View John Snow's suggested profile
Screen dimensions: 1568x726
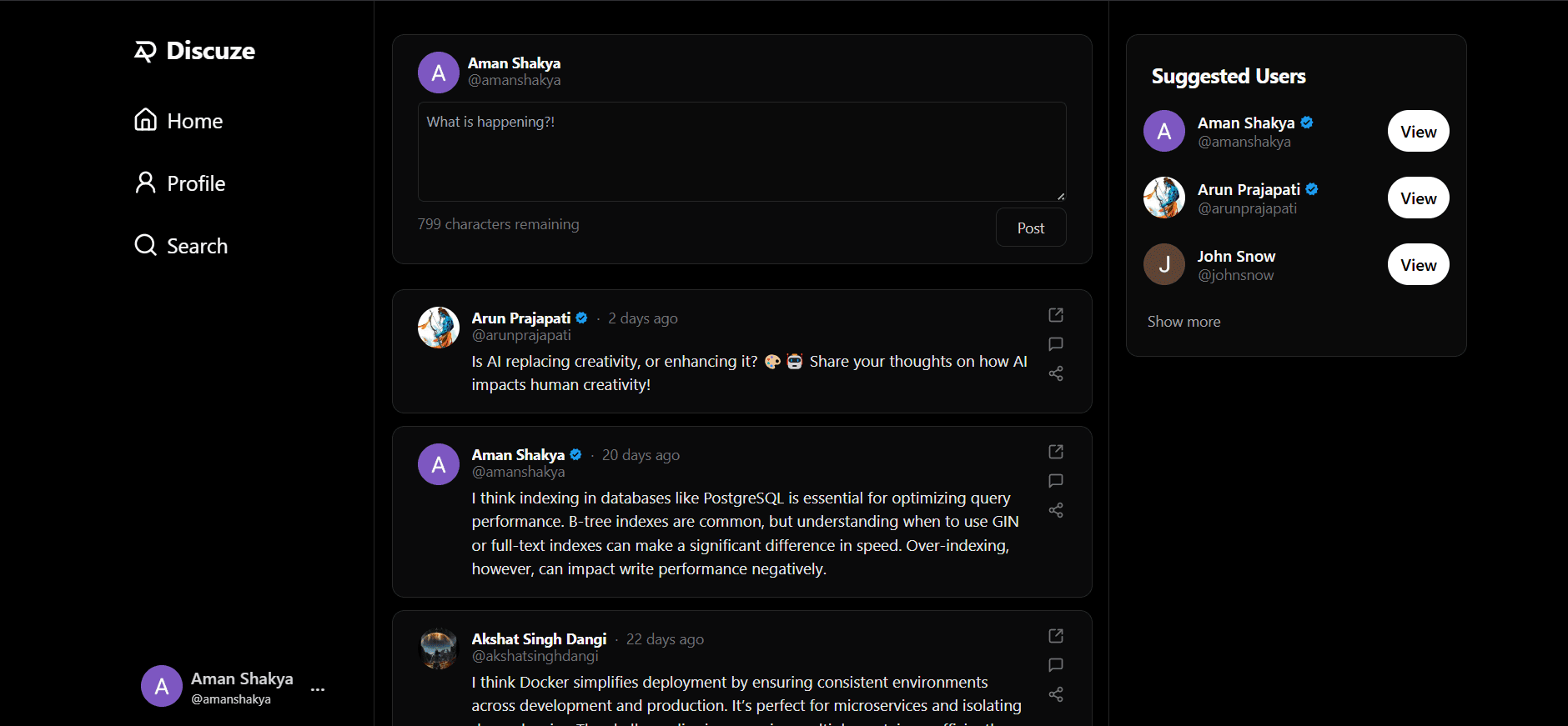(x=1418, y=265)
